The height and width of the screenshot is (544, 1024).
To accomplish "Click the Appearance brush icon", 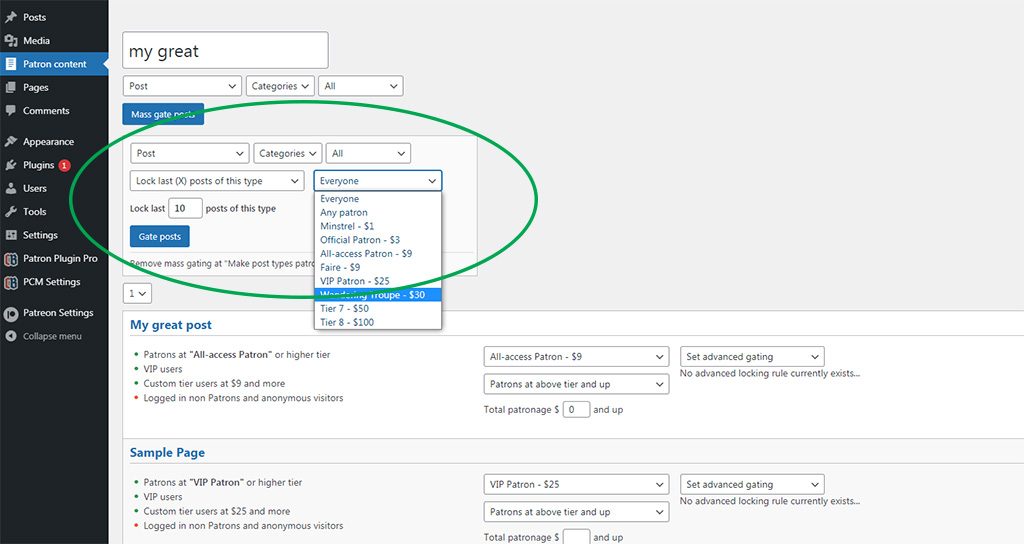I will (x=11, y=142).
